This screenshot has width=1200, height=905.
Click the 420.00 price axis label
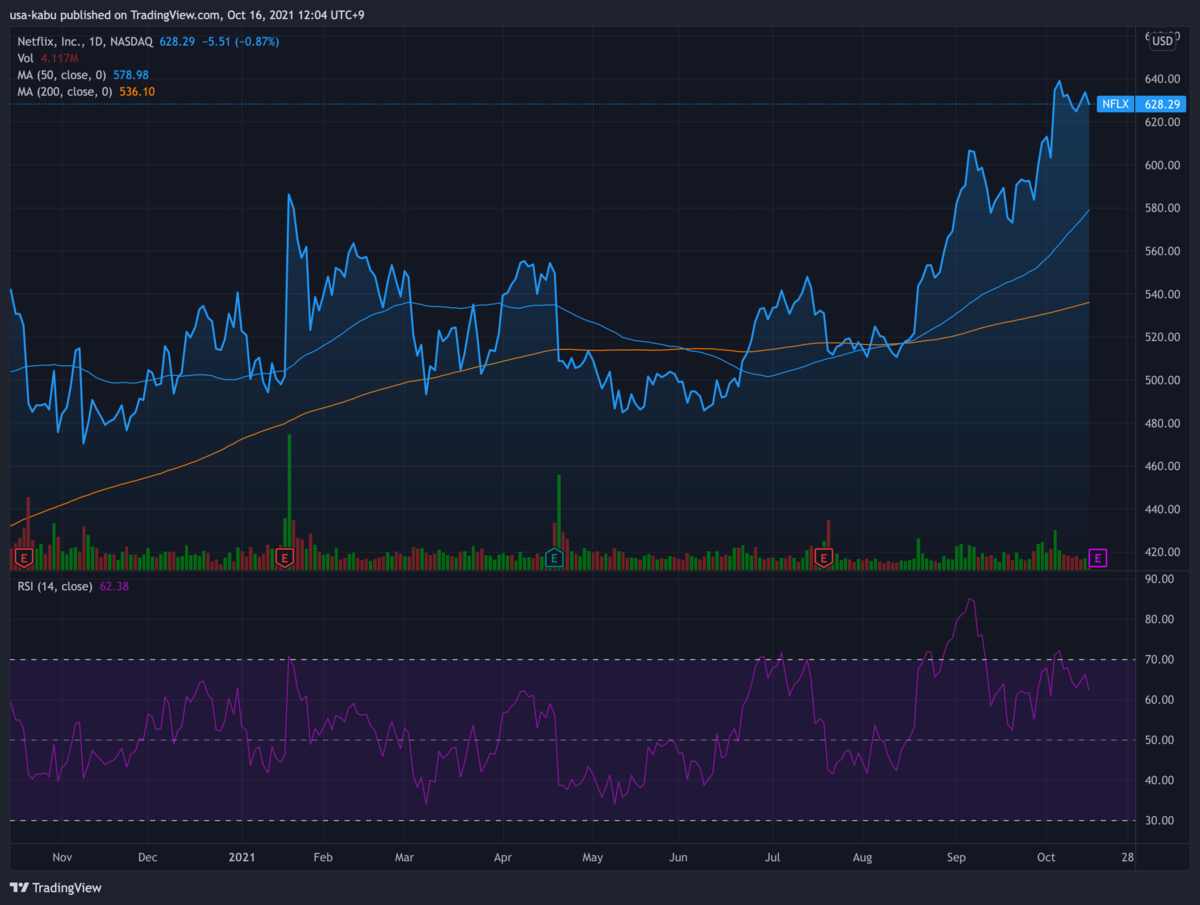[1163, 552]
